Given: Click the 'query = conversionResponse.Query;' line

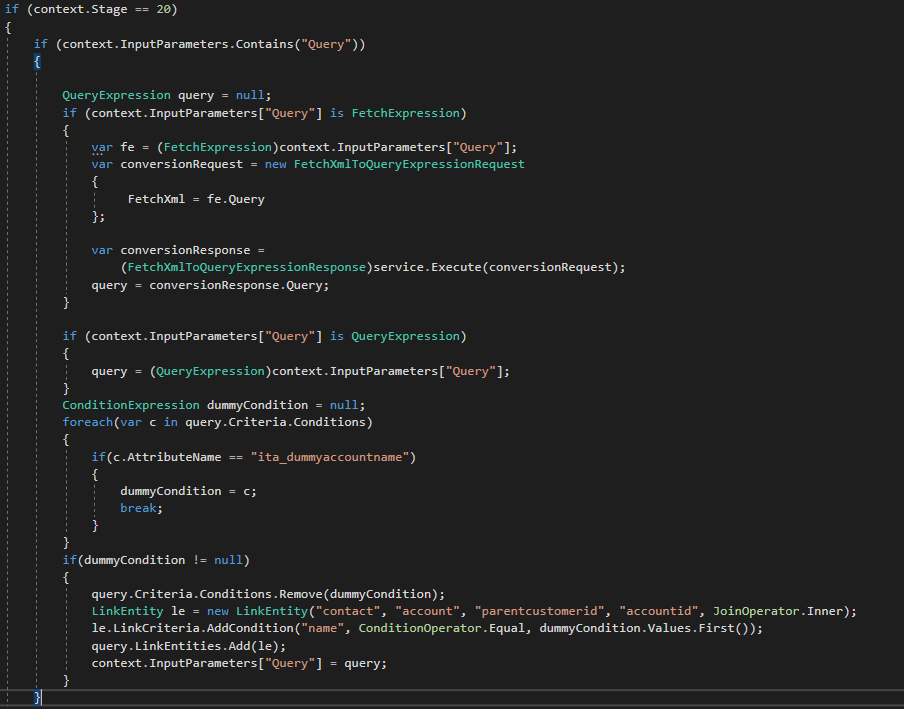Looking at the screenshot, I should [x=210, y=285].
